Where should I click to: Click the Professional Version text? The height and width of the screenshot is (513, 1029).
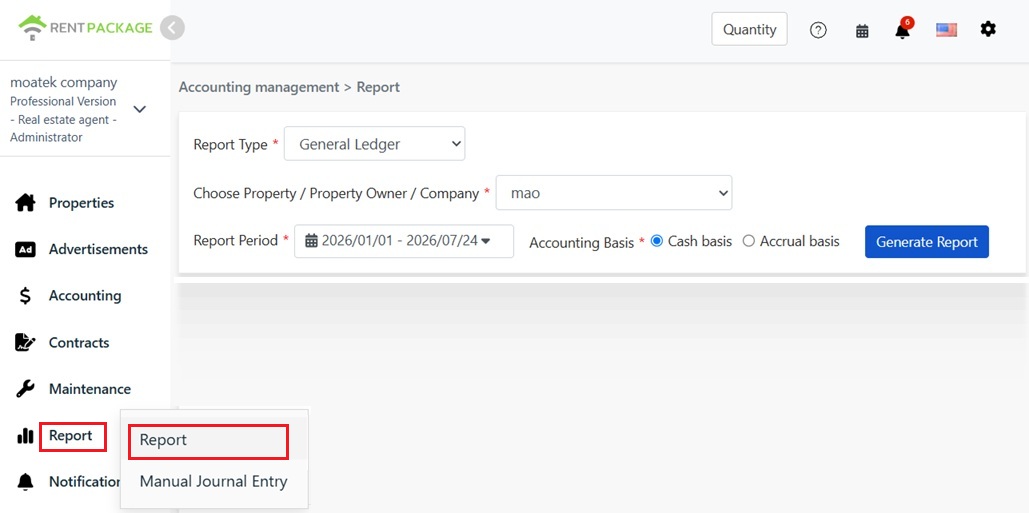coord(63,102)
